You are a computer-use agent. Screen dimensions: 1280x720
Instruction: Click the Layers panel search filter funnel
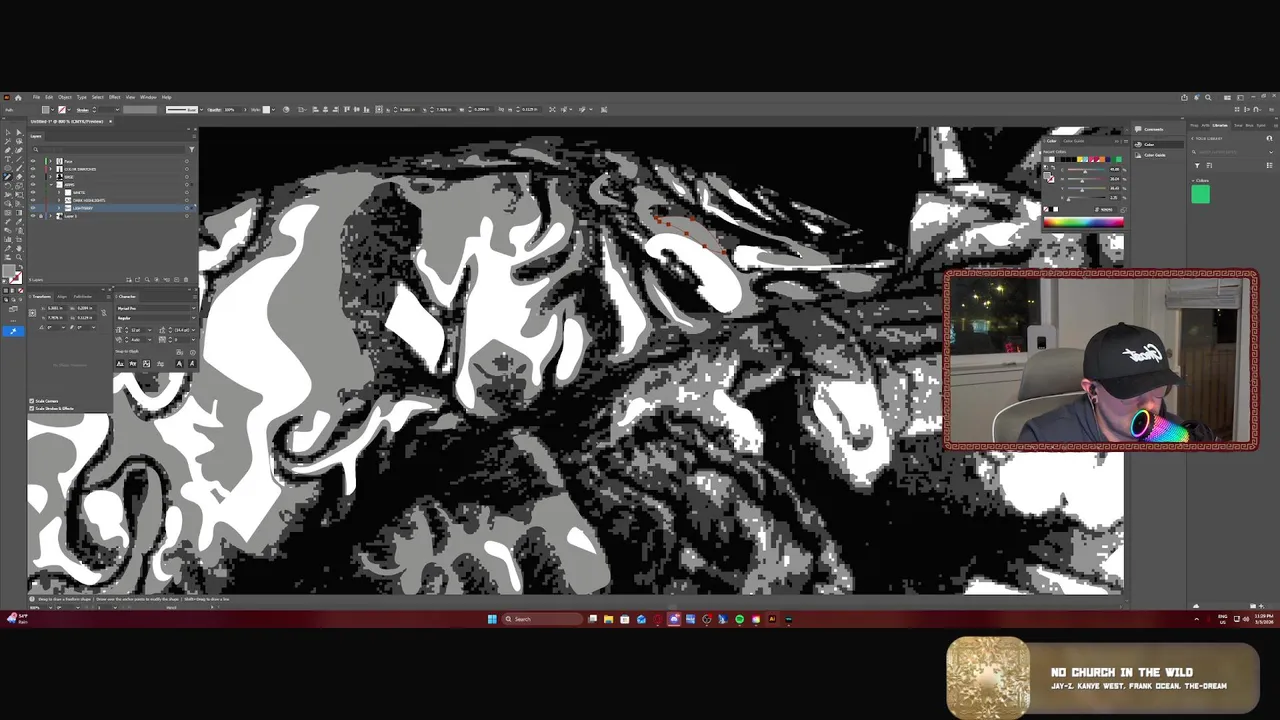(x=191, y=149)
